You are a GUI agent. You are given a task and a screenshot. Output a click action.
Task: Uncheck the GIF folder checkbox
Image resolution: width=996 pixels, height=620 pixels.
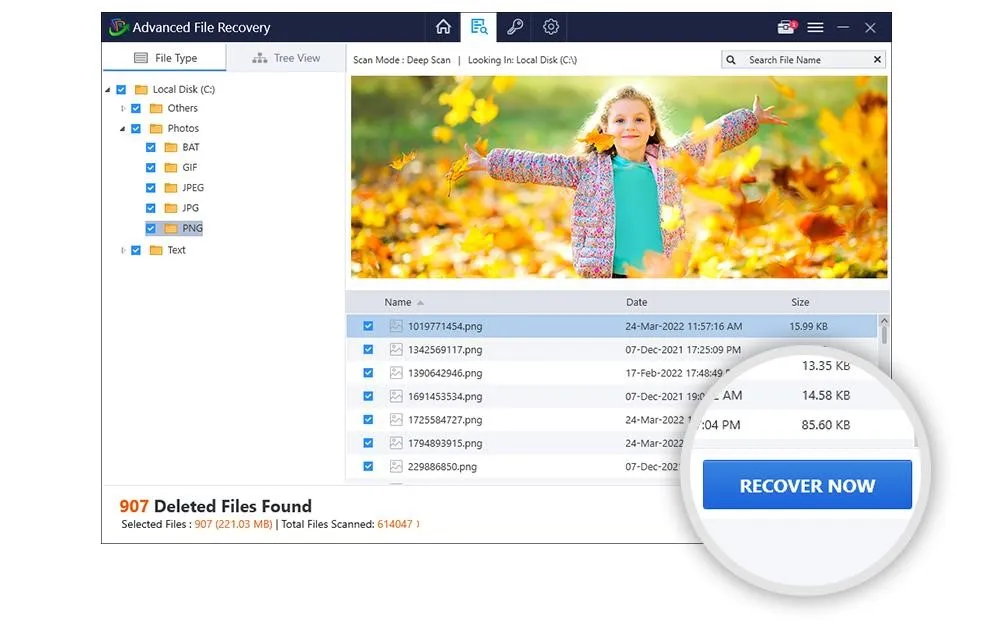pos(151,168)
